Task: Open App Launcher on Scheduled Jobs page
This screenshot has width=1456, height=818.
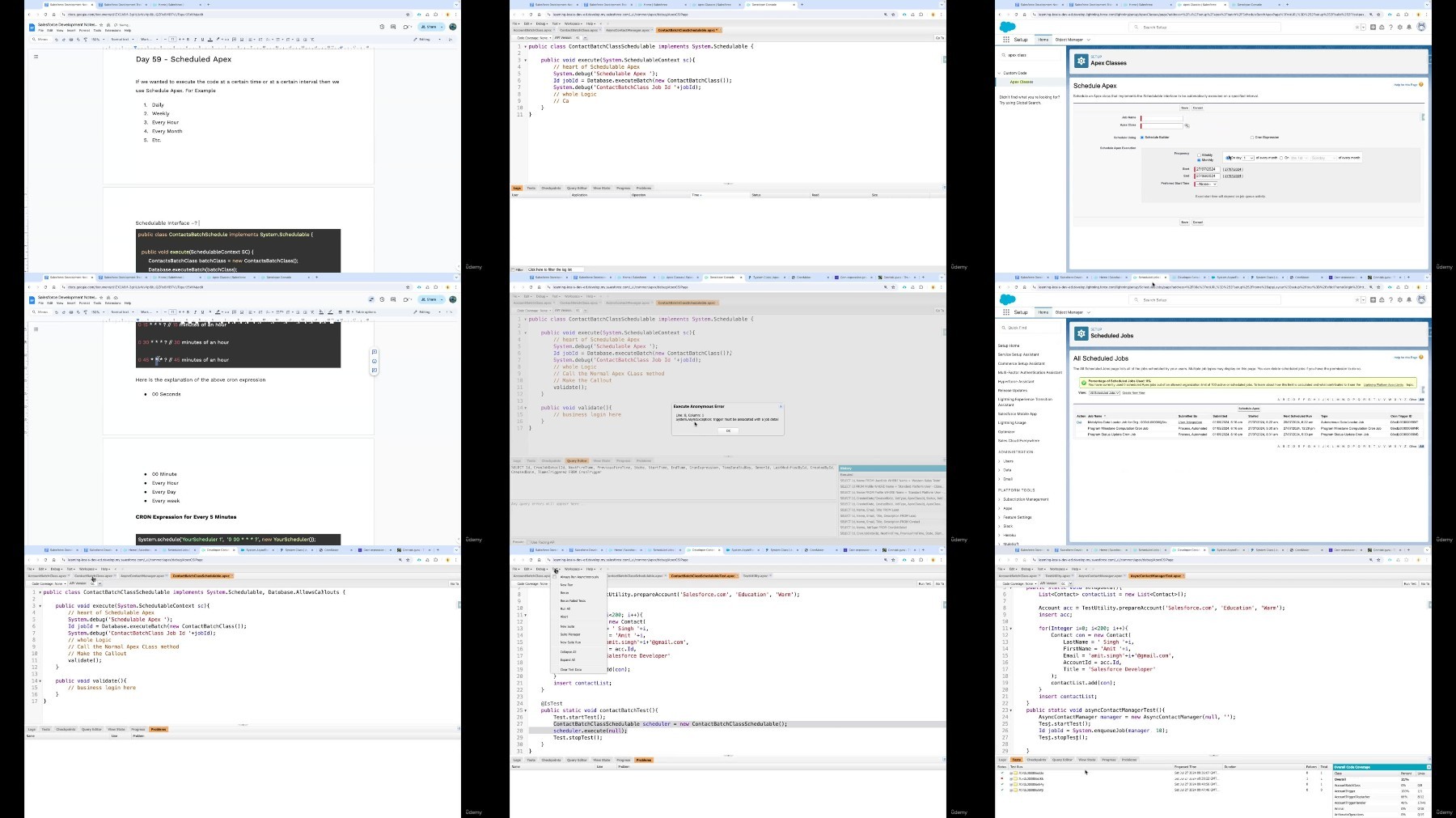Action: tap(1006, 312)
